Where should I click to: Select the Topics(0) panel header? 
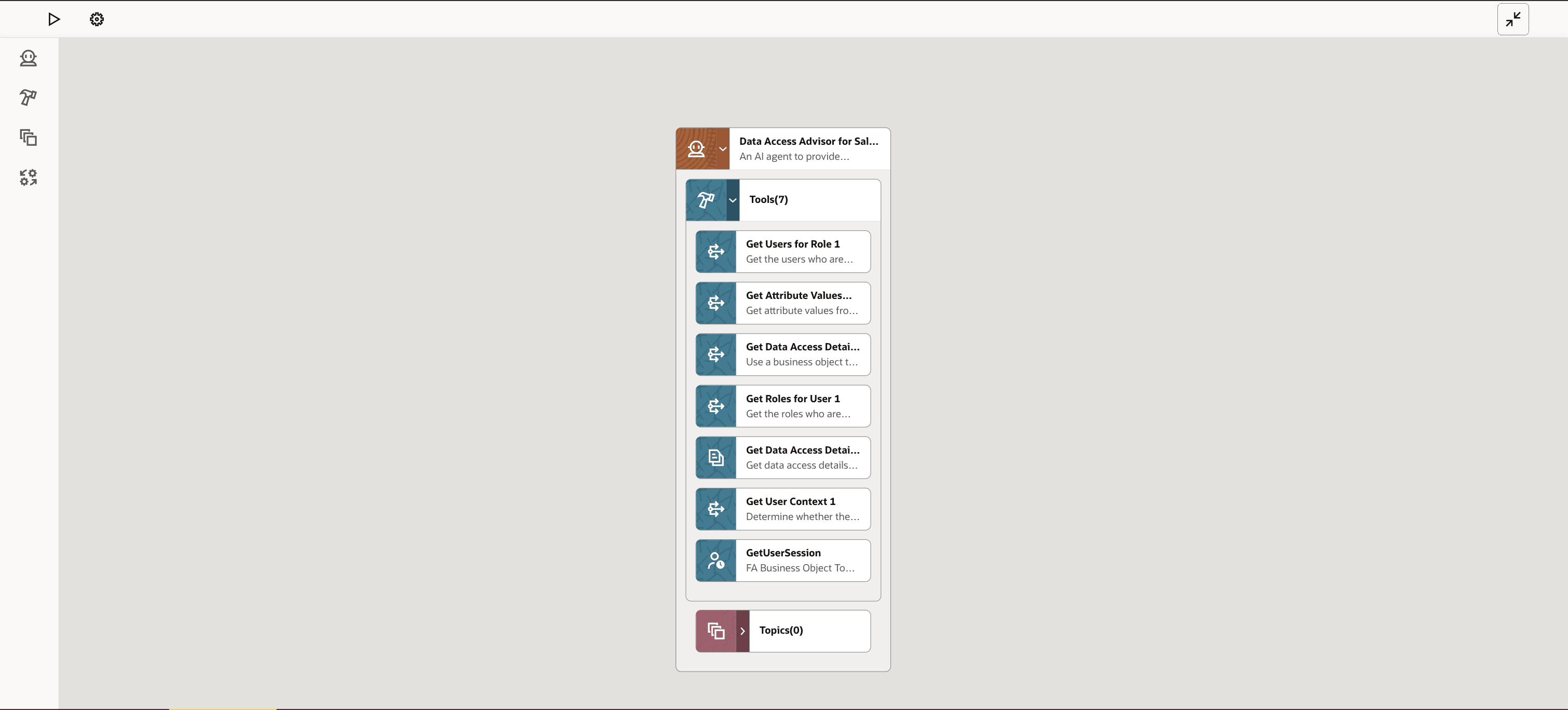809,631
